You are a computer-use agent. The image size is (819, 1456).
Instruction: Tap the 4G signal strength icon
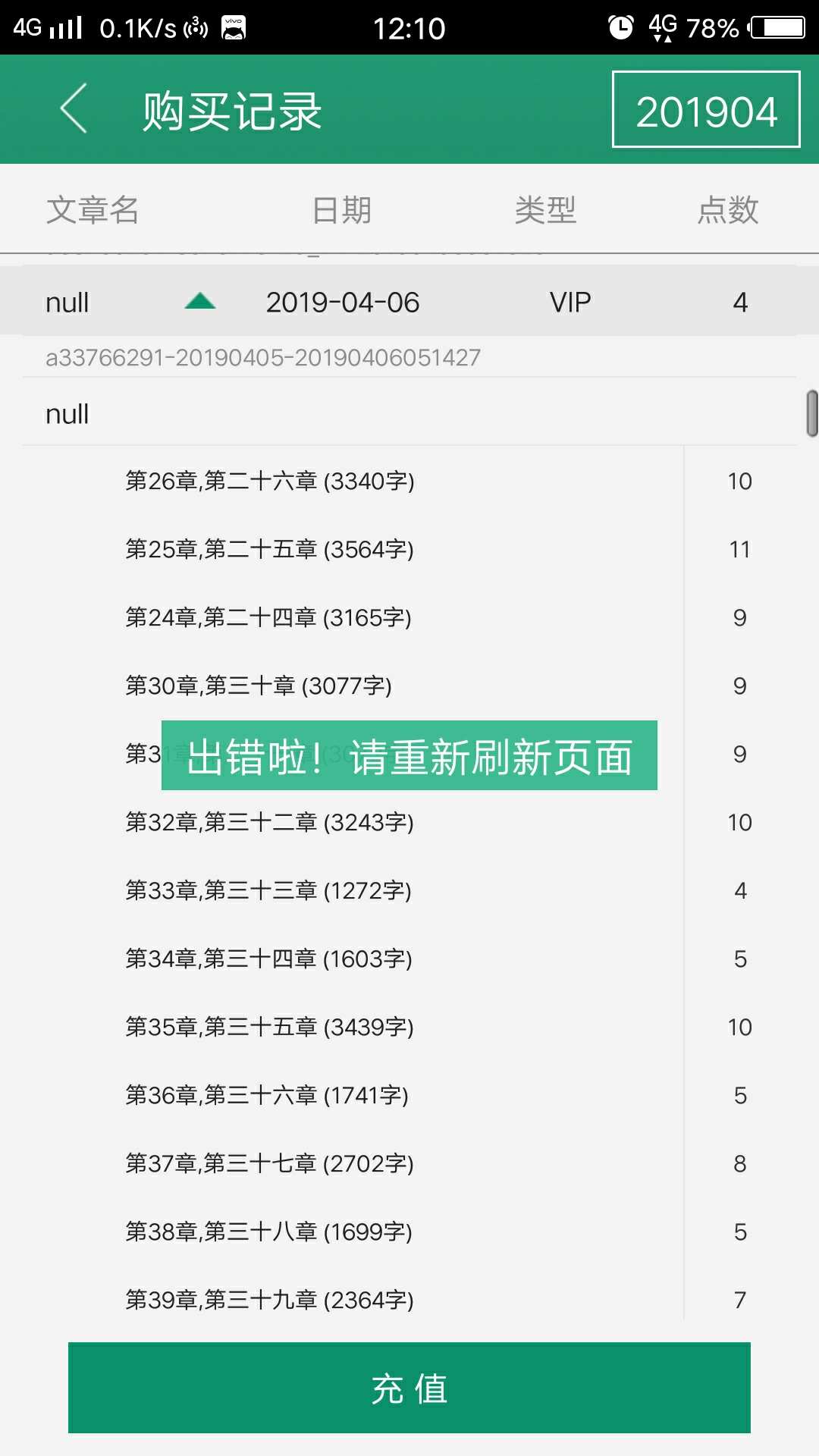click(49, 28)
